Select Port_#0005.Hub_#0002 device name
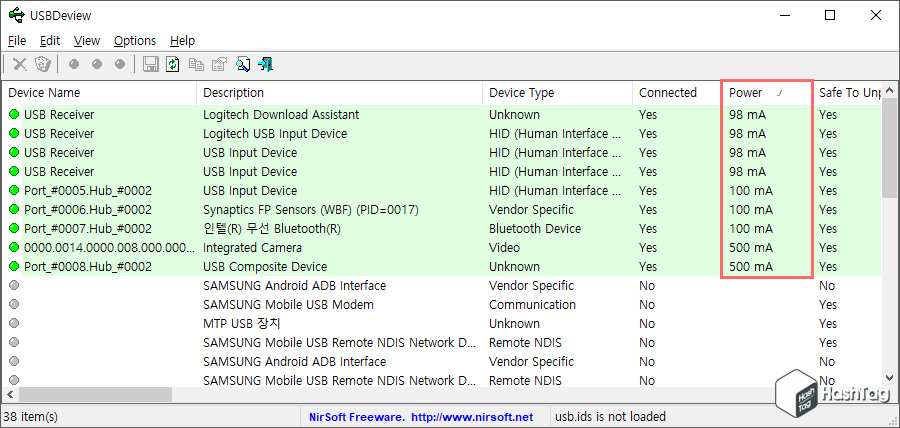This screenshot has width=900, height=428. pyautogui.click(x=88, y=190)
